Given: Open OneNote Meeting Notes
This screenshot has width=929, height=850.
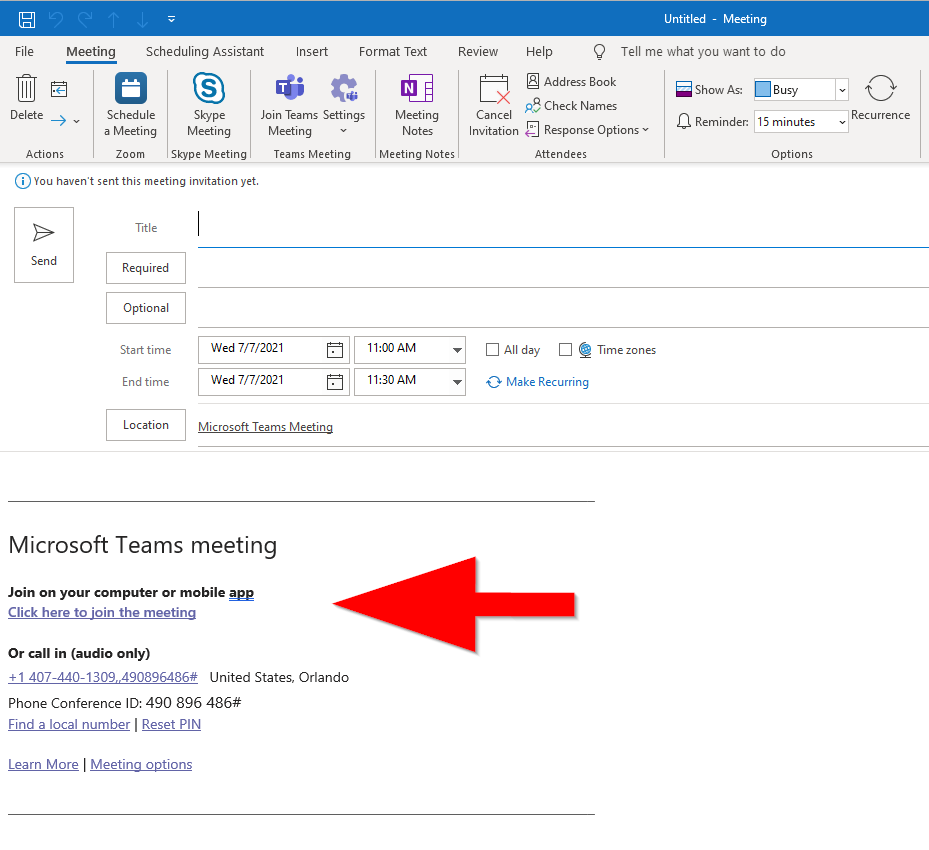Looking at the screenshot, I should pyautogui.click(x=417, y=88).
